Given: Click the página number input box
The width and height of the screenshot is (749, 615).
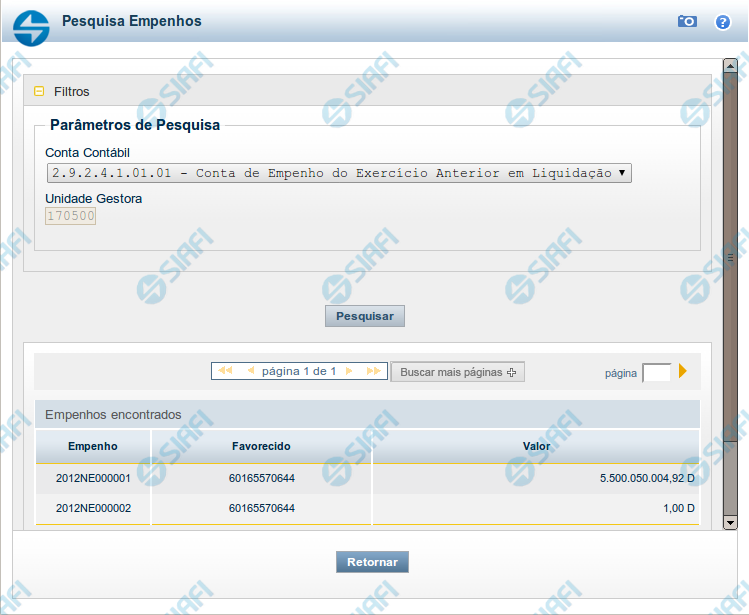Looking at the screenshot, I should (656, 373).
